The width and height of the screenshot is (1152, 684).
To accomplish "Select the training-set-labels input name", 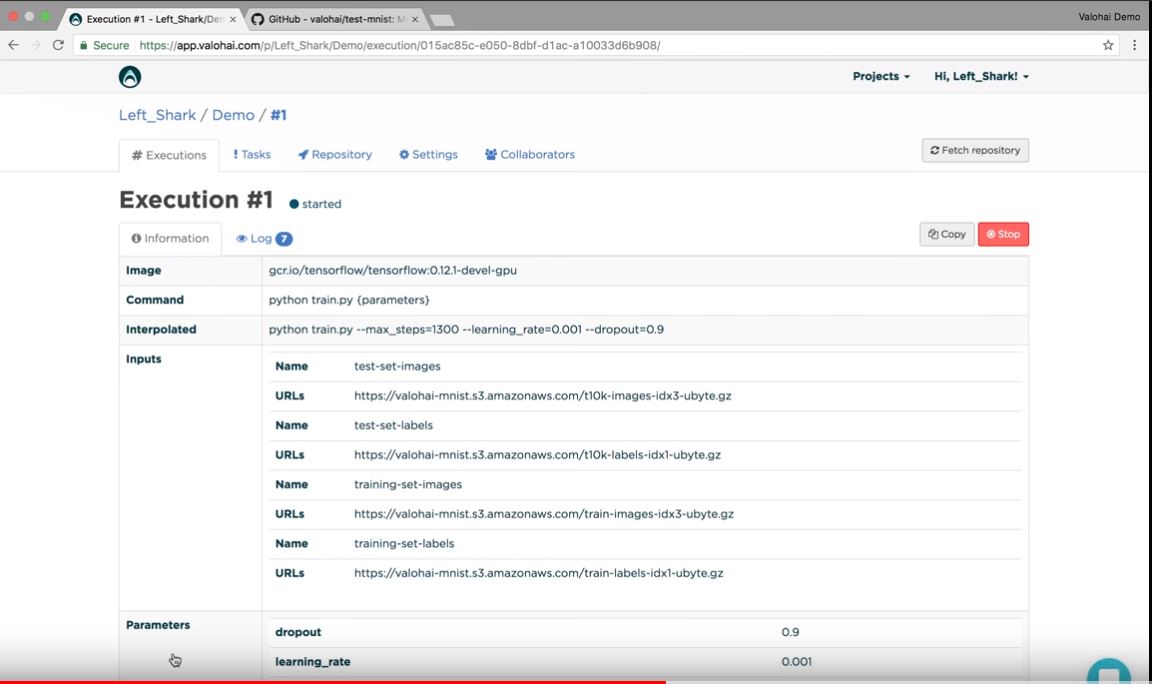I will 404,544.
